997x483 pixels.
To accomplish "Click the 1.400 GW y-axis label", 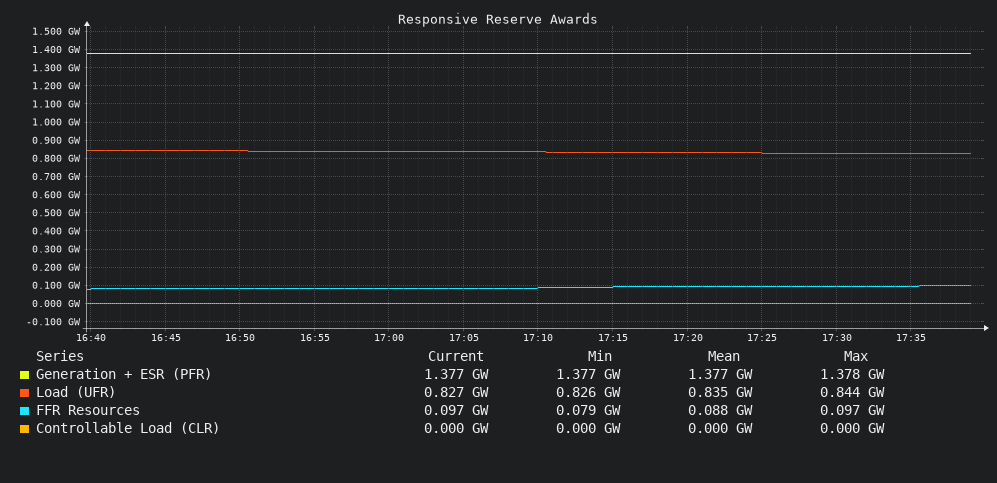I will pyautogui.click(x=56, y=50).
